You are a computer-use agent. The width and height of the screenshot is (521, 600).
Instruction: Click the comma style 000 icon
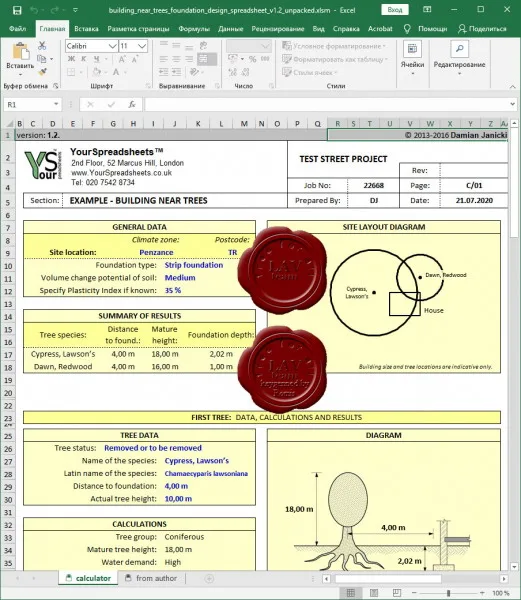[x=265, y=59]
